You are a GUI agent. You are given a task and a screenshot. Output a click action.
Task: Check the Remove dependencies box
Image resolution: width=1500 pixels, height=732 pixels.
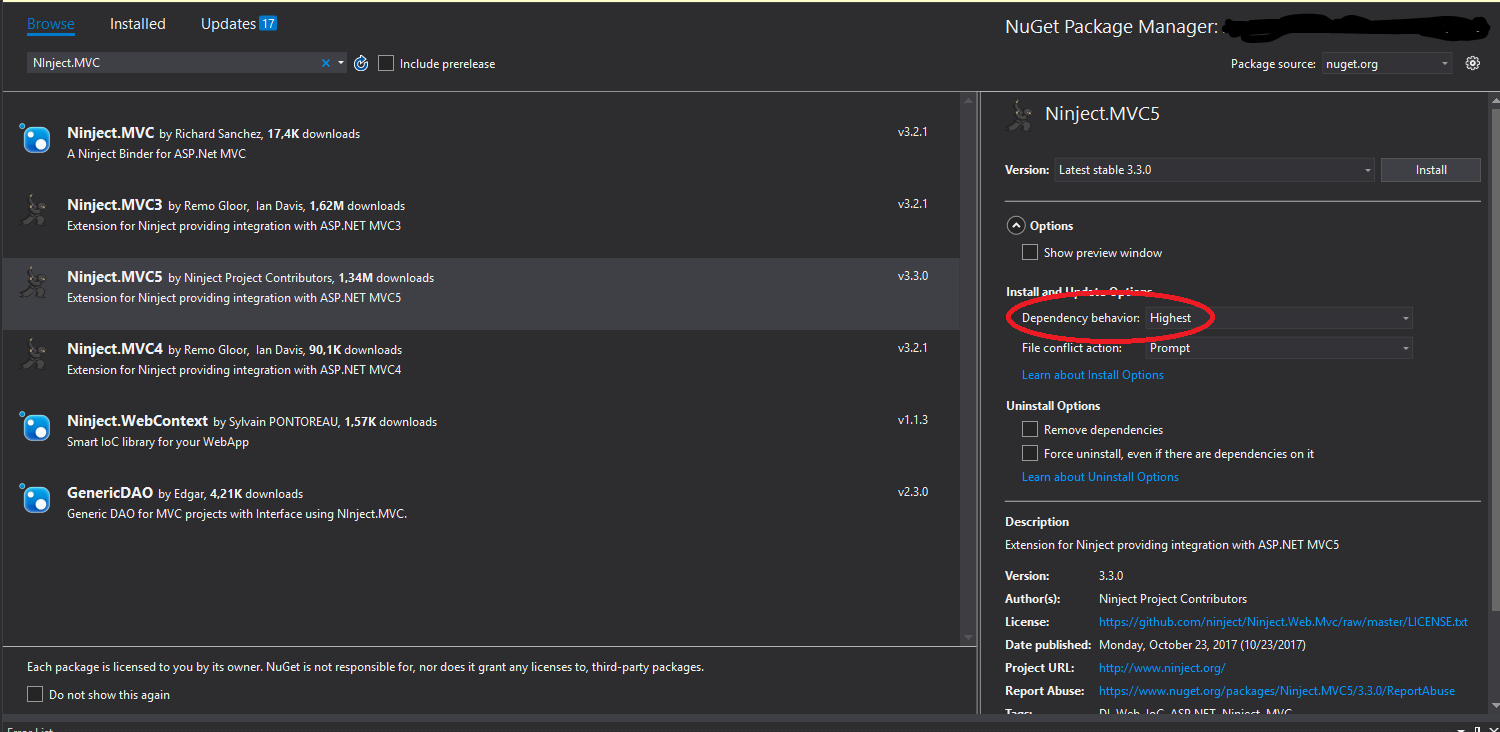1030,429
